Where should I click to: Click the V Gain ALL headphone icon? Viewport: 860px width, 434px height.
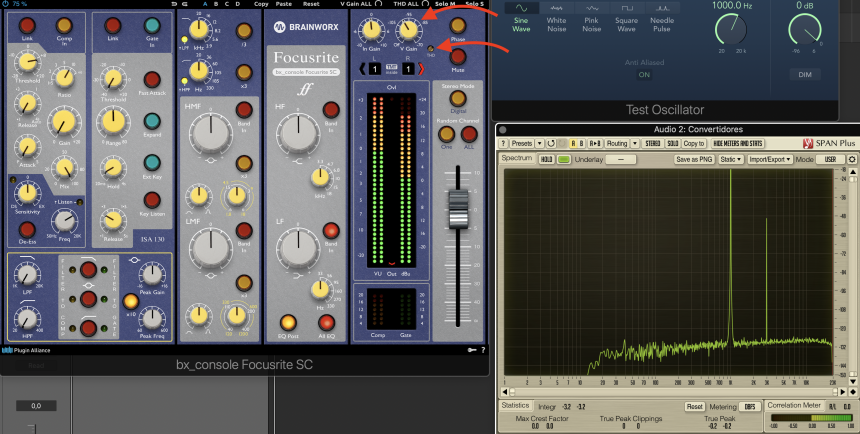[x=378, y=4]
